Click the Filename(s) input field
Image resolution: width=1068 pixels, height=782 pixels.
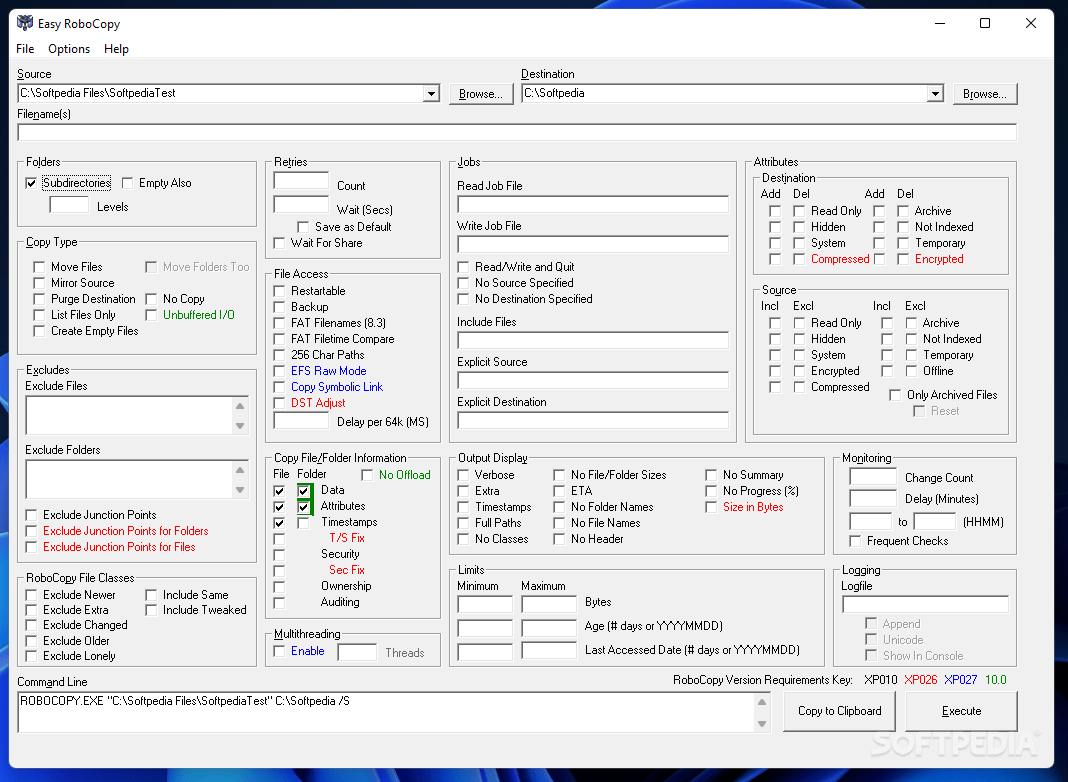(x=517, y=132)
